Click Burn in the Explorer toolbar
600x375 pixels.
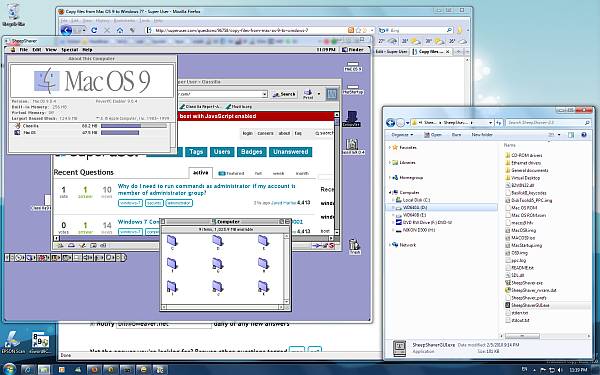[456, 135]
